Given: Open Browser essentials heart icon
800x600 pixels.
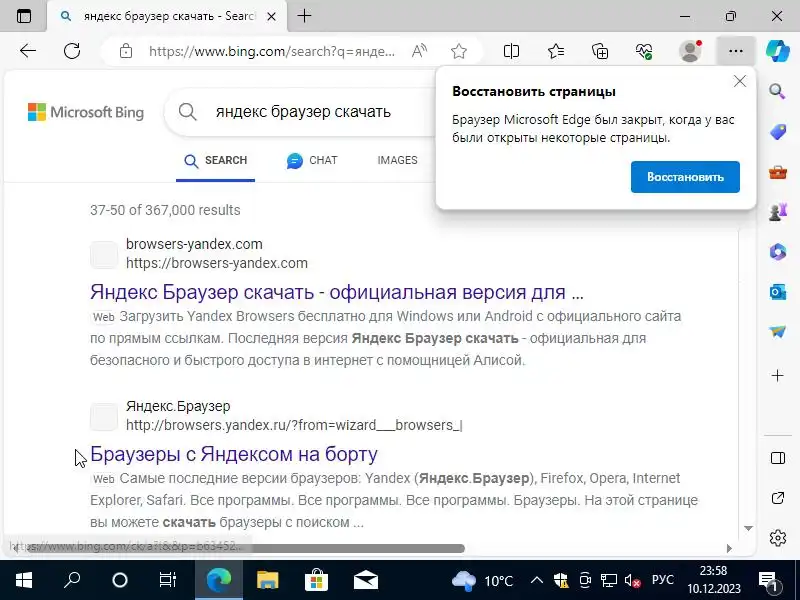Looking at the screenshot, I should click(644, 51).
